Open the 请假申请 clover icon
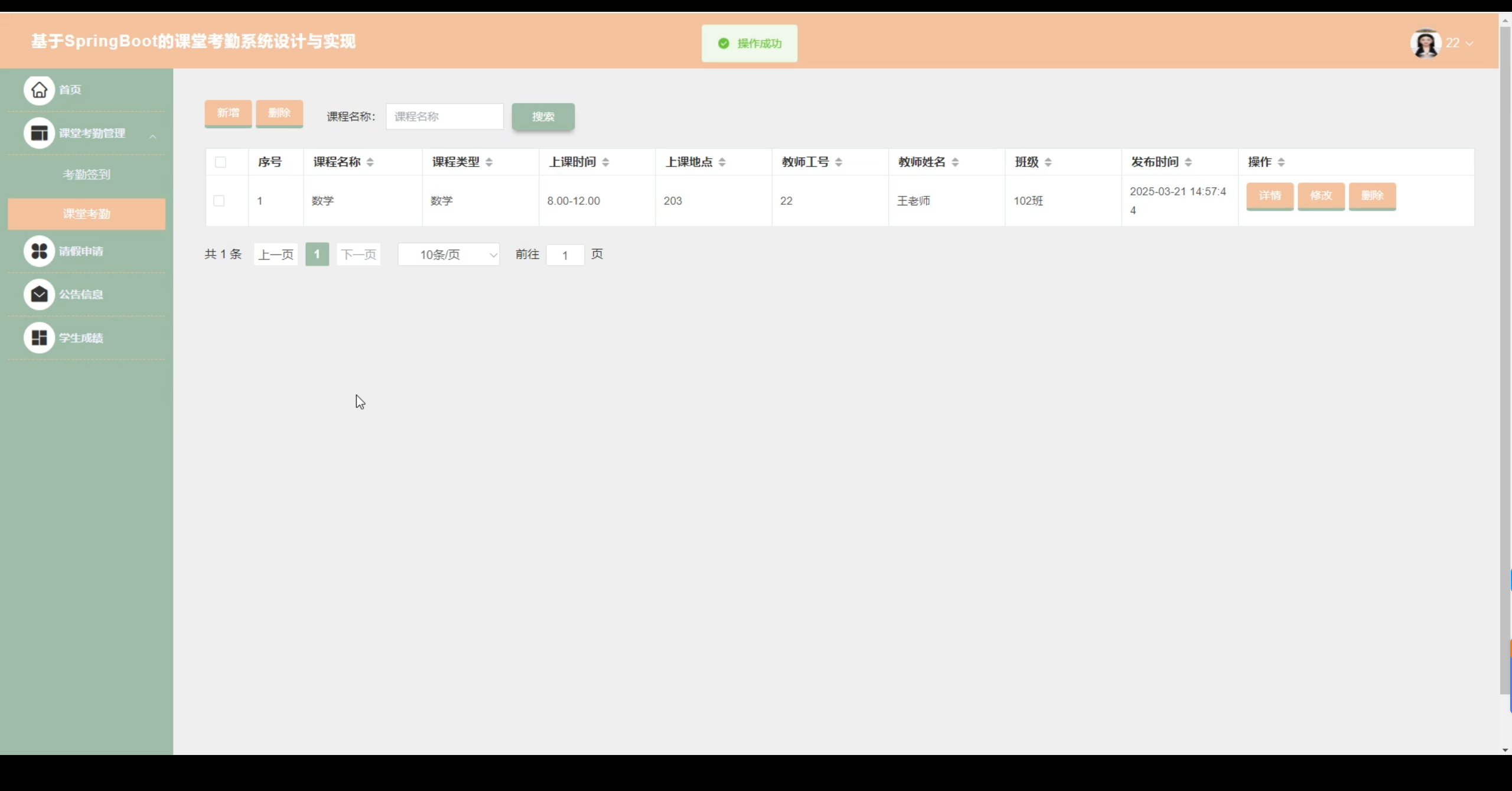 39,251
